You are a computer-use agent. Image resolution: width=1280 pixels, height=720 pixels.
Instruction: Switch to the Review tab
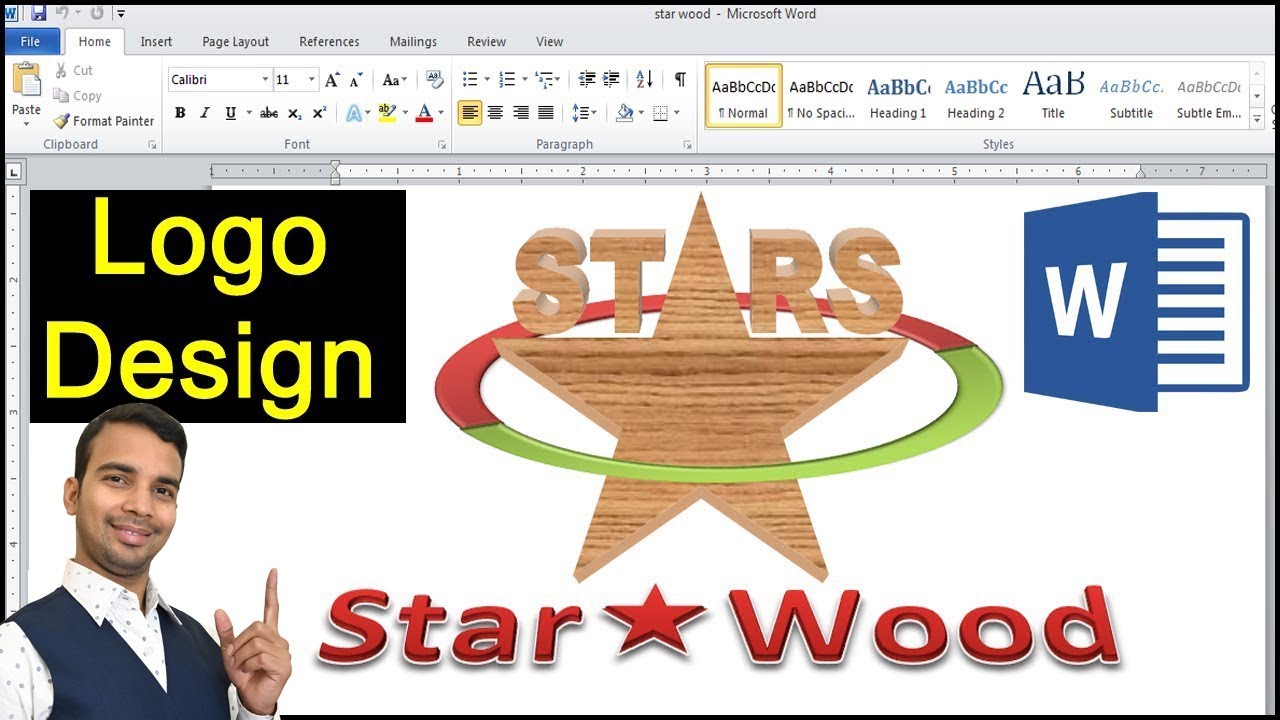[487, 42]
